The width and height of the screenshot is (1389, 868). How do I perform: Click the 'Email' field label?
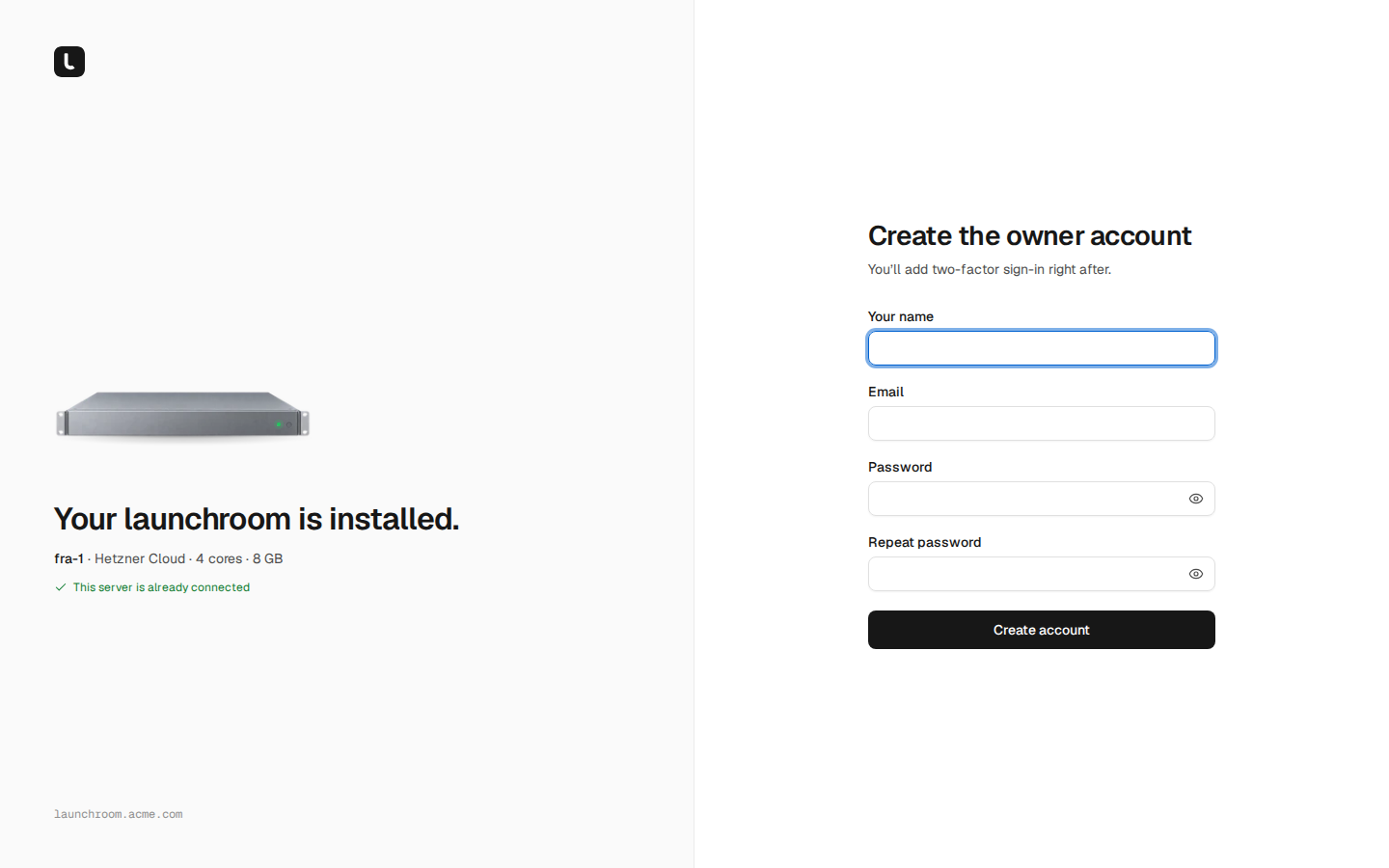(x=885, y=392)
